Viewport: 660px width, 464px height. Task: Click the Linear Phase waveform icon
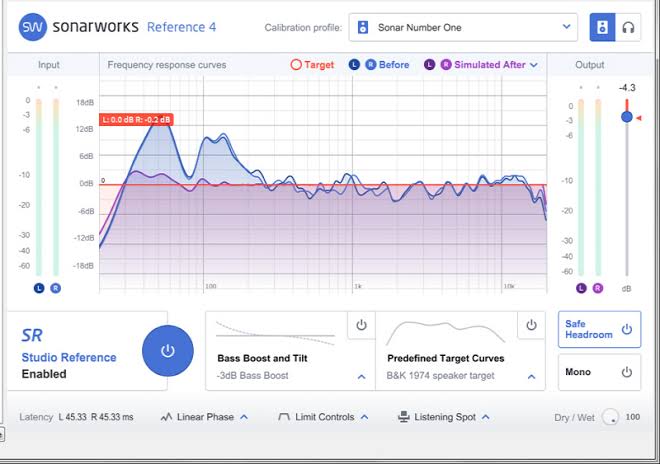point(167,417)
